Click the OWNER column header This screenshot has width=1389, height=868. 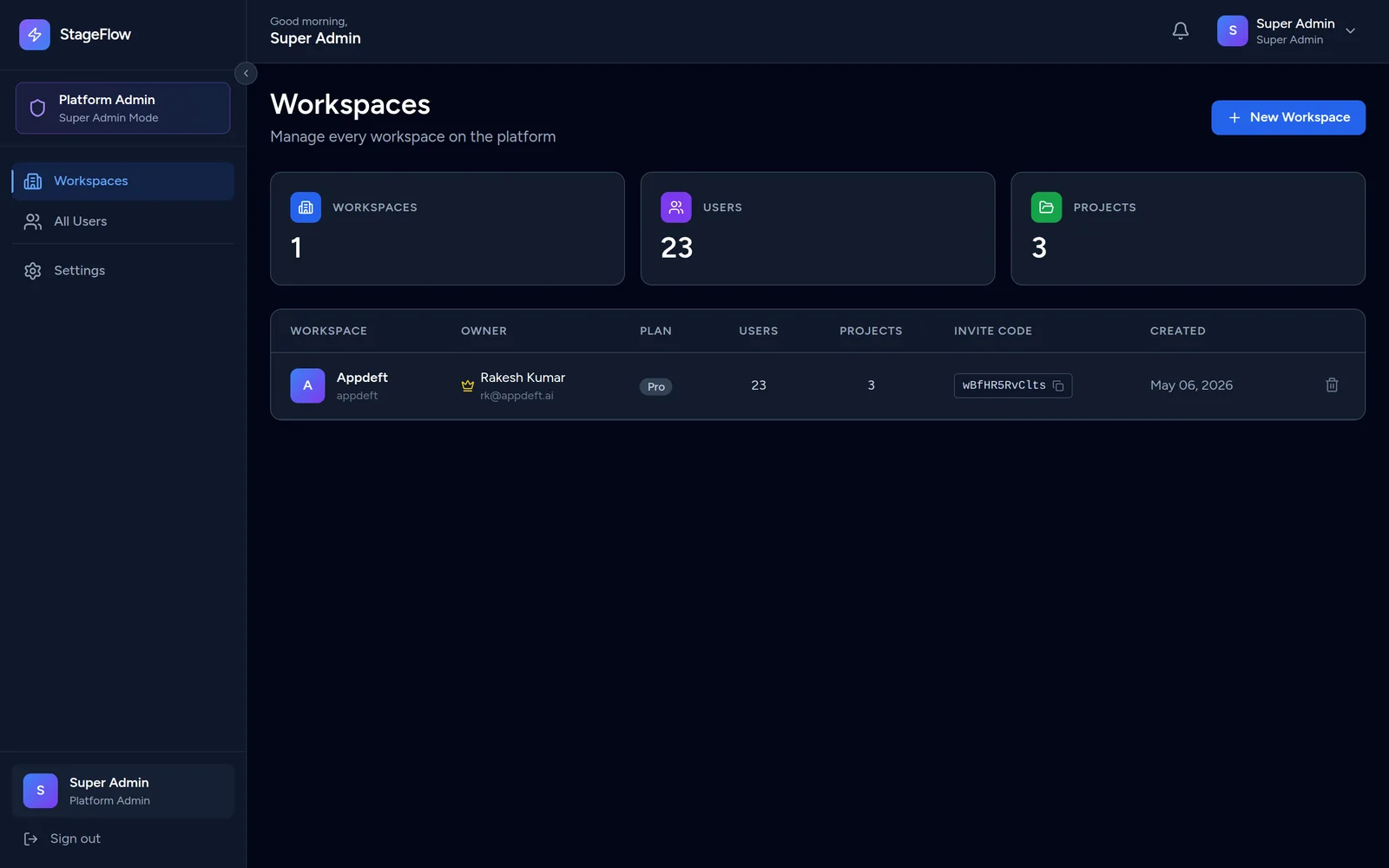click(484, 332)
